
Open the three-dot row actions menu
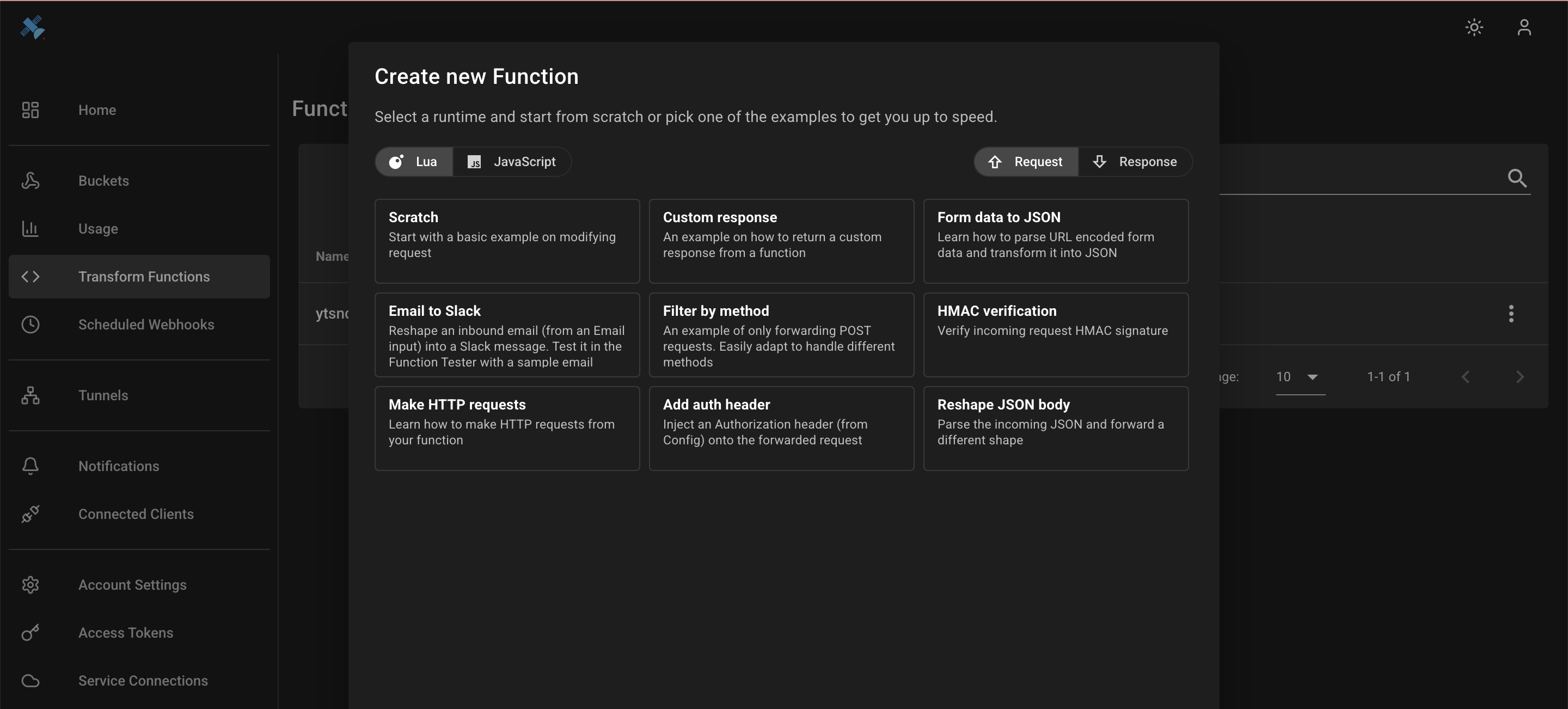tap(1511, 314)
